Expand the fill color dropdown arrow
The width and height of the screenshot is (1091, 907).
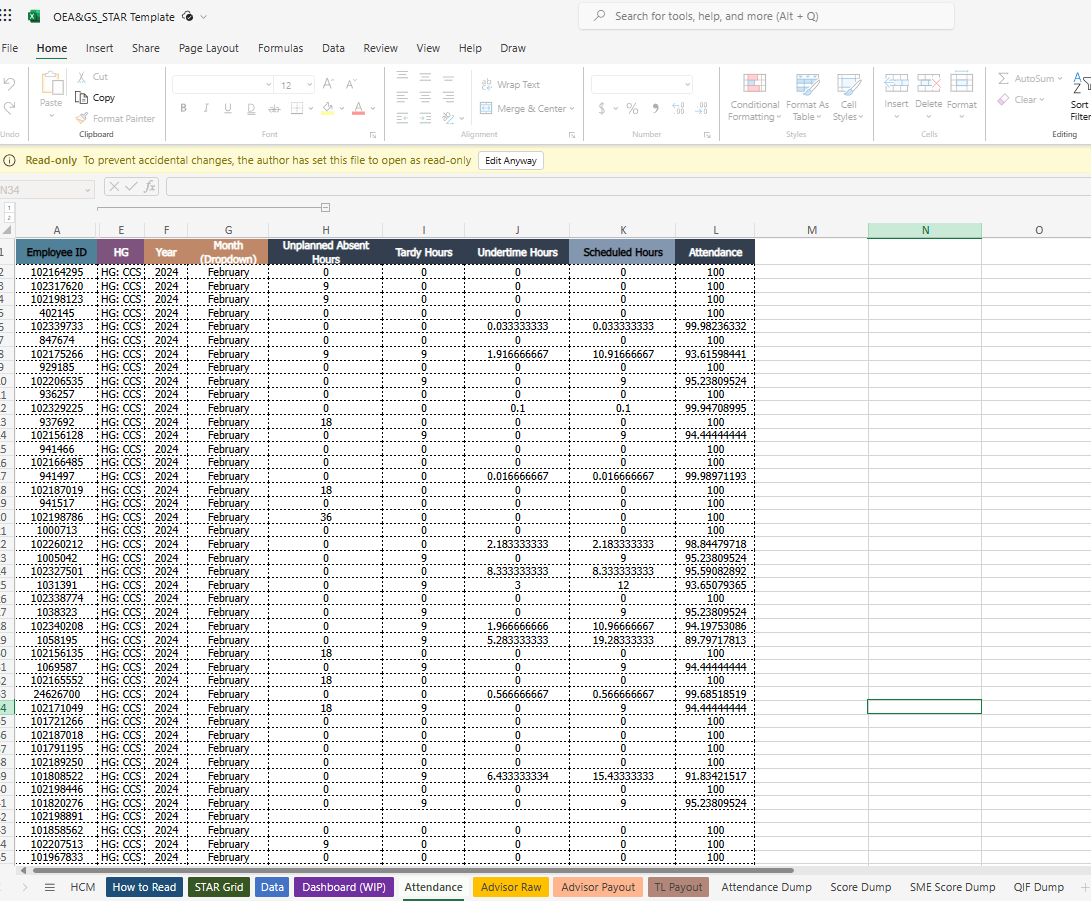342,109
